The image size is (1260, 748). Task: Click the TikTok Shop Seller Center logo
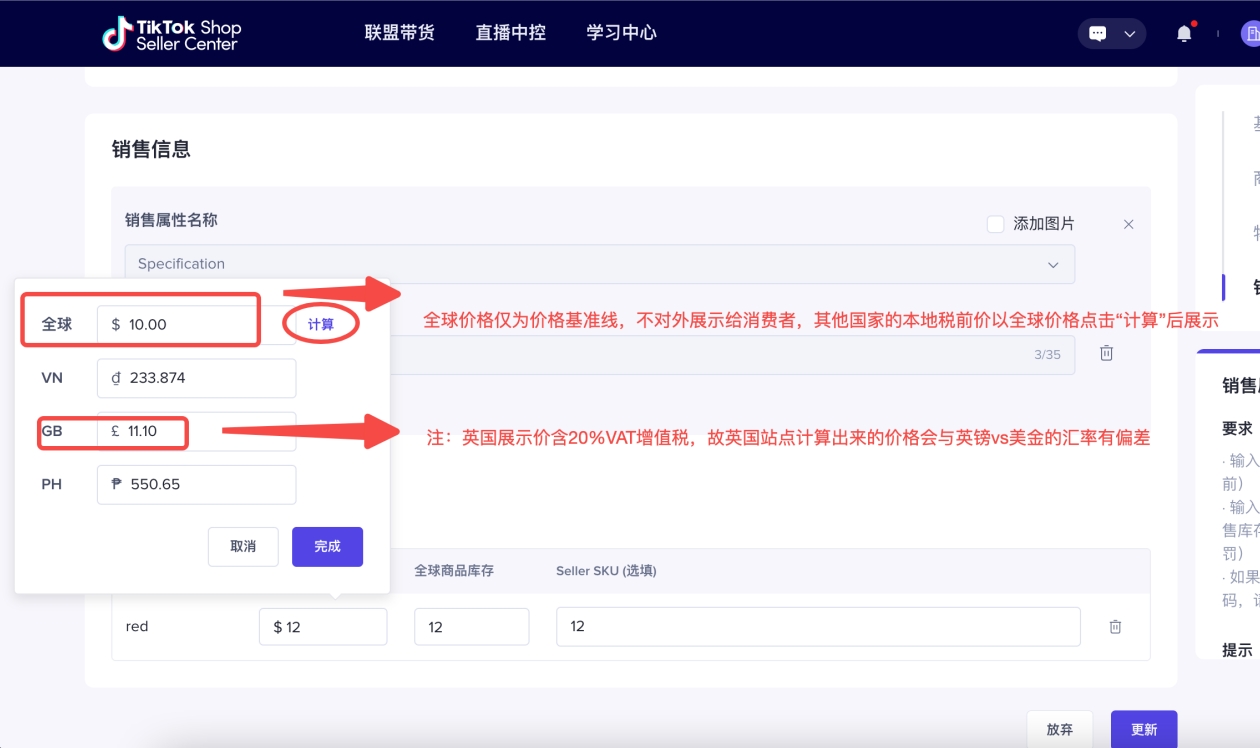[172, 32]
